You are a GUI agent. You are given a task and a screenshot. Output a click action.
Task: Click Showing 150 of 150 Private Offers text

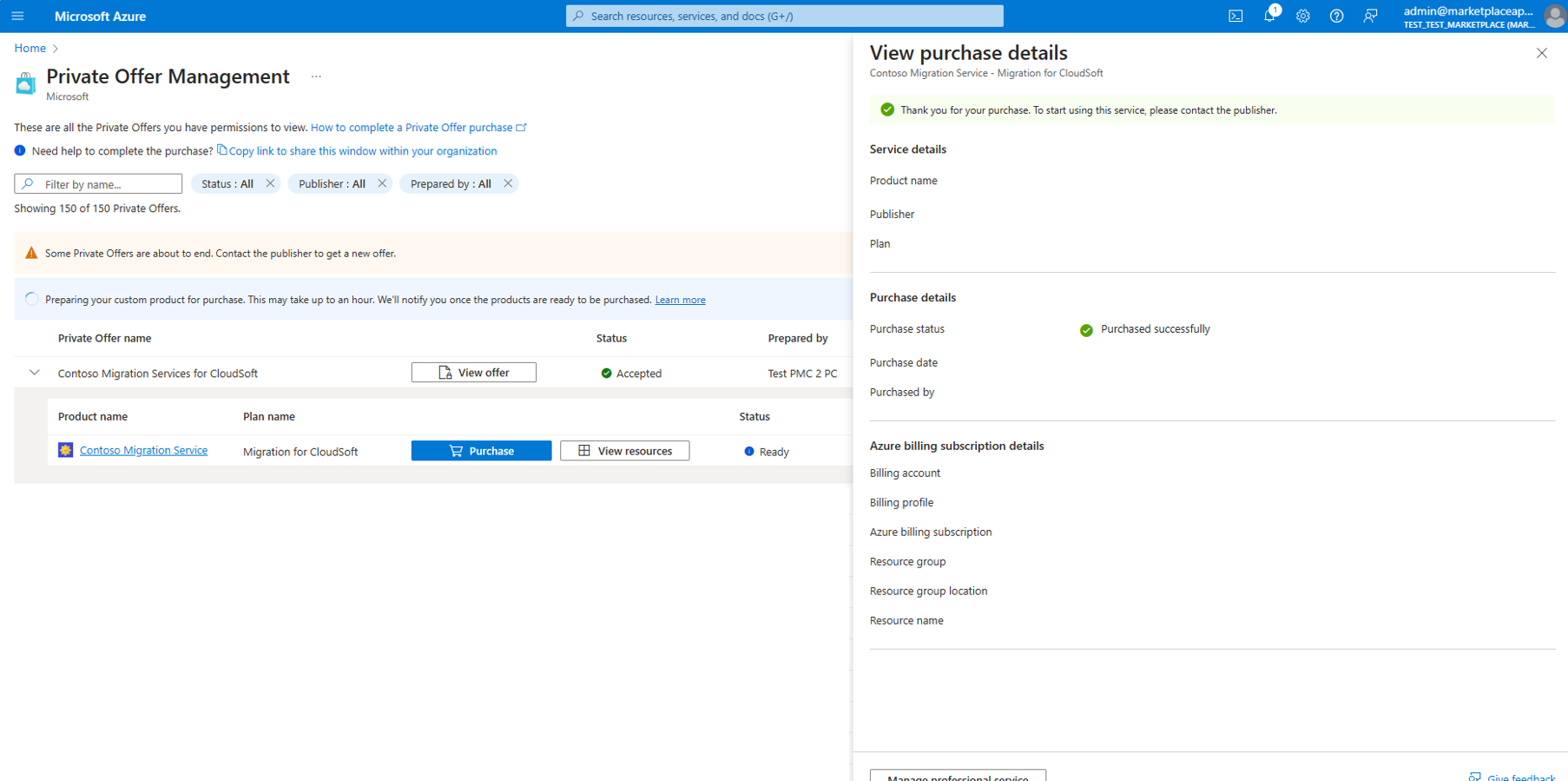click(97, 208)
